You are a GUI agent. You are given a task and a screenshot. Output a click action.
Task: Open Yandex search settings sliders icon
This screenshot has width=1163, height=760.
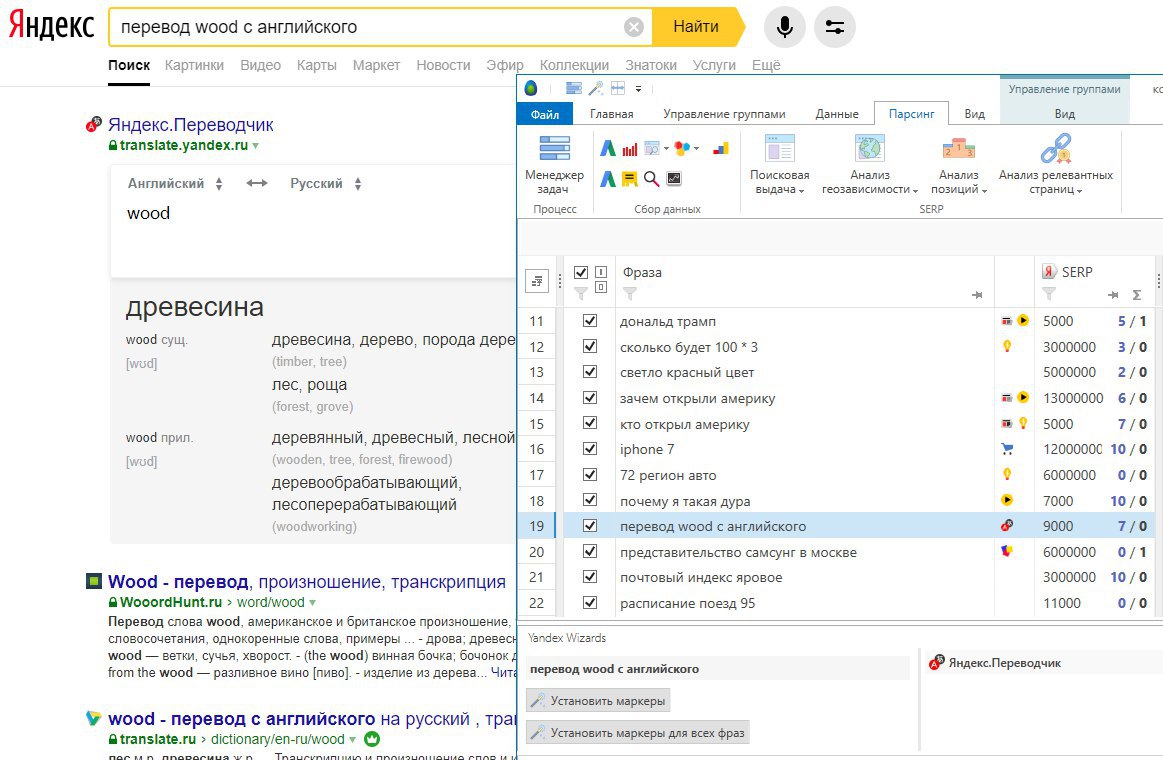(834, 27)
